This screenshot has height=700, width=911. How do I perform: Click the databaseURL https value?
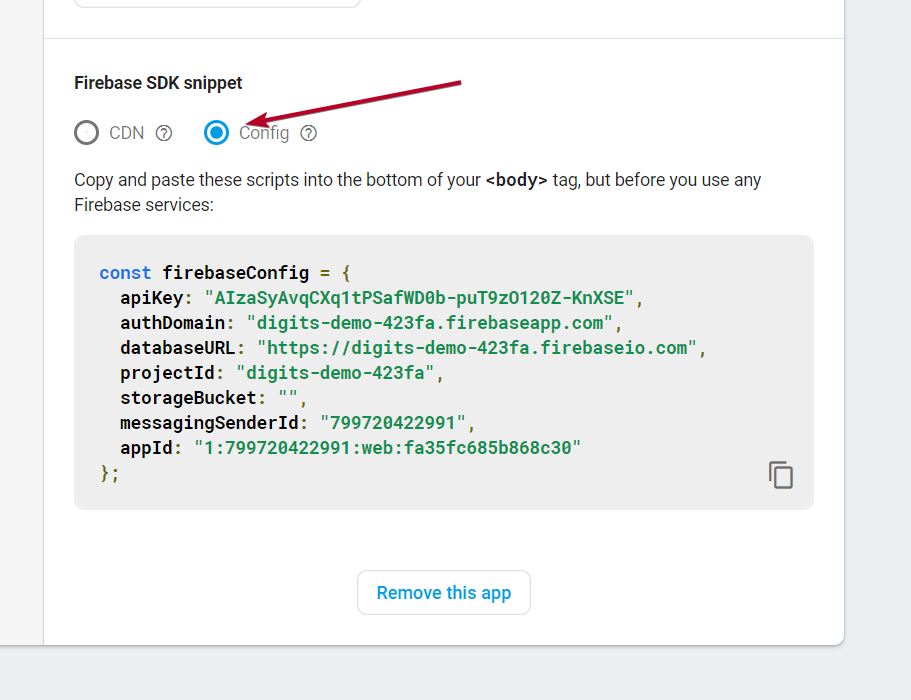tap(477, 348)
